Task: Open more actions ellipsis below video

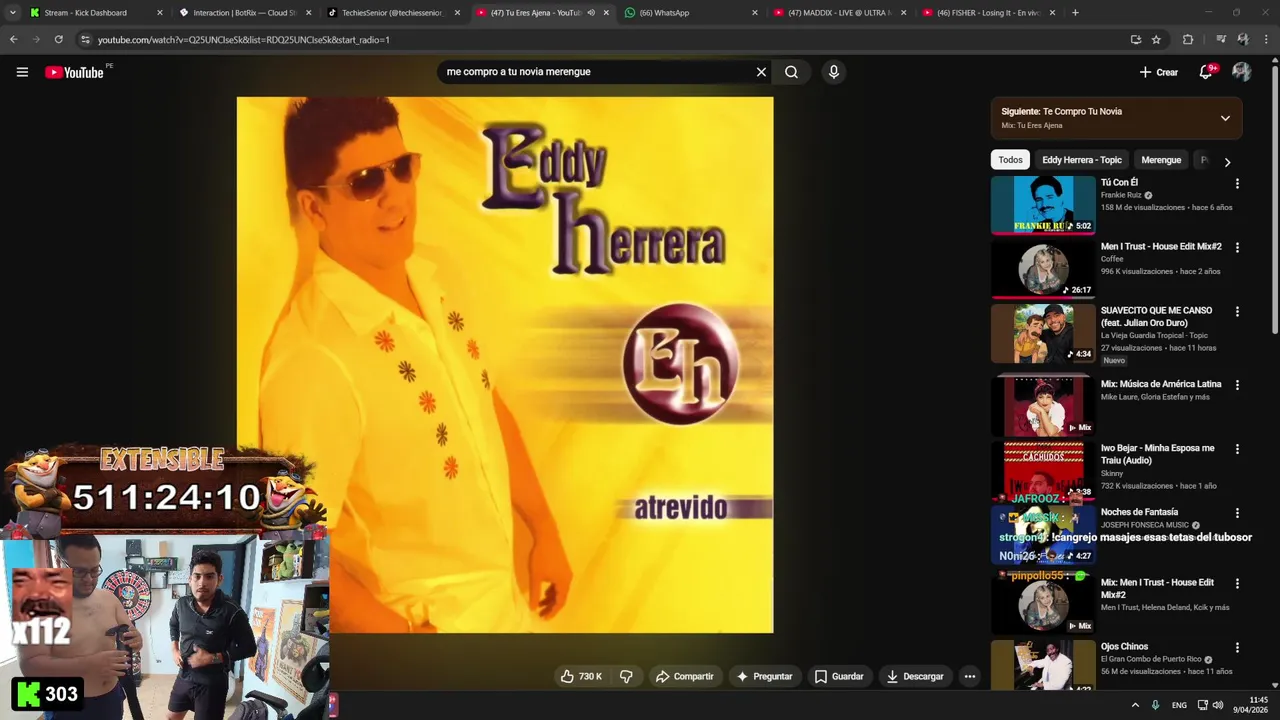Action: click(969, 676)
